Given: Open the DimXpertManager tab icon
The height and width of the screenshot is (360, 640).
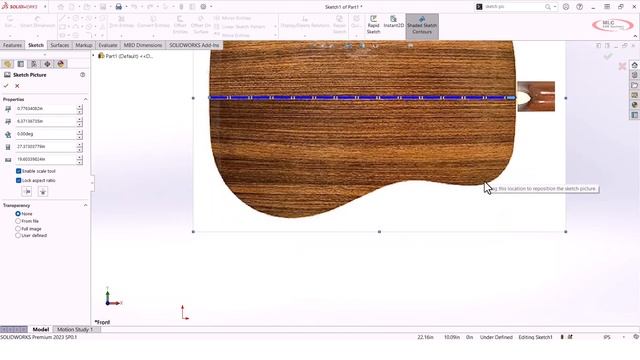Looking at the screenshot, I should point(47,64).
